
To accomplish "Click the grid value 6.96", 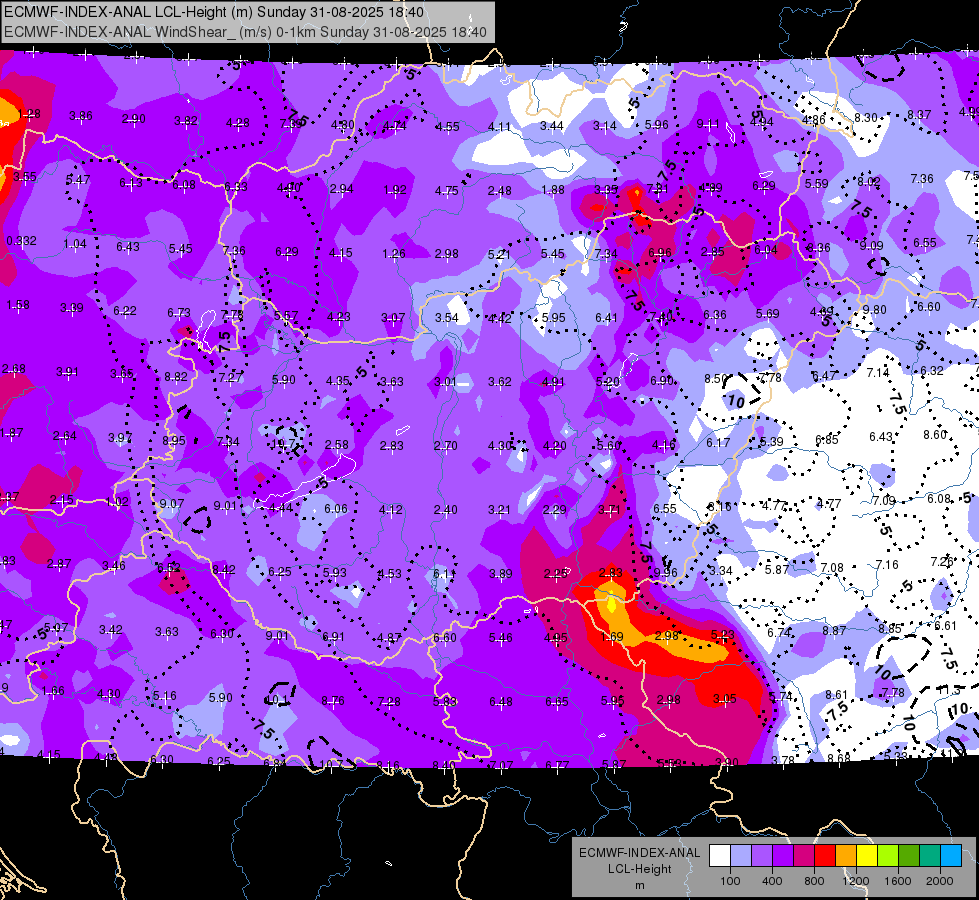I will coord(659,252).
